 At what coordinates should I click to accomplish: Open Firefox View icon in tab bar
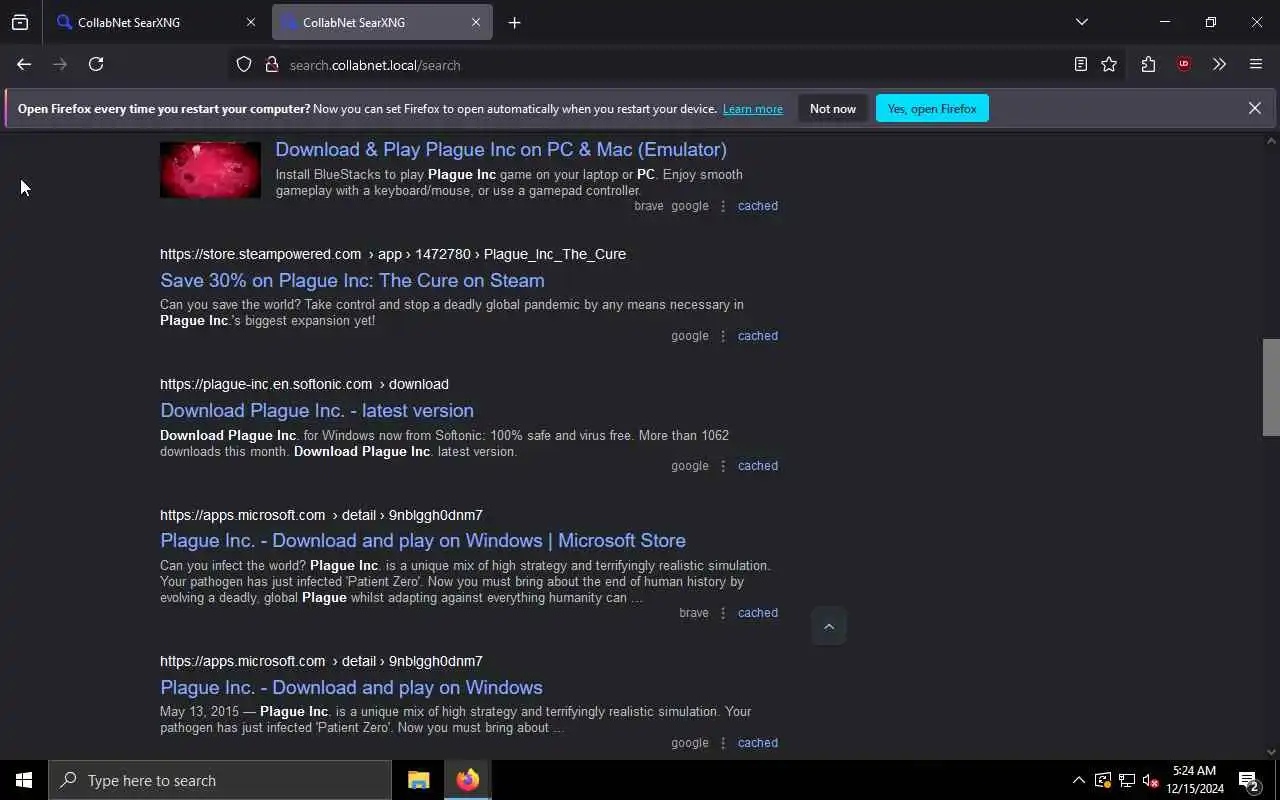pyautogui.click(x=20, y=22)
